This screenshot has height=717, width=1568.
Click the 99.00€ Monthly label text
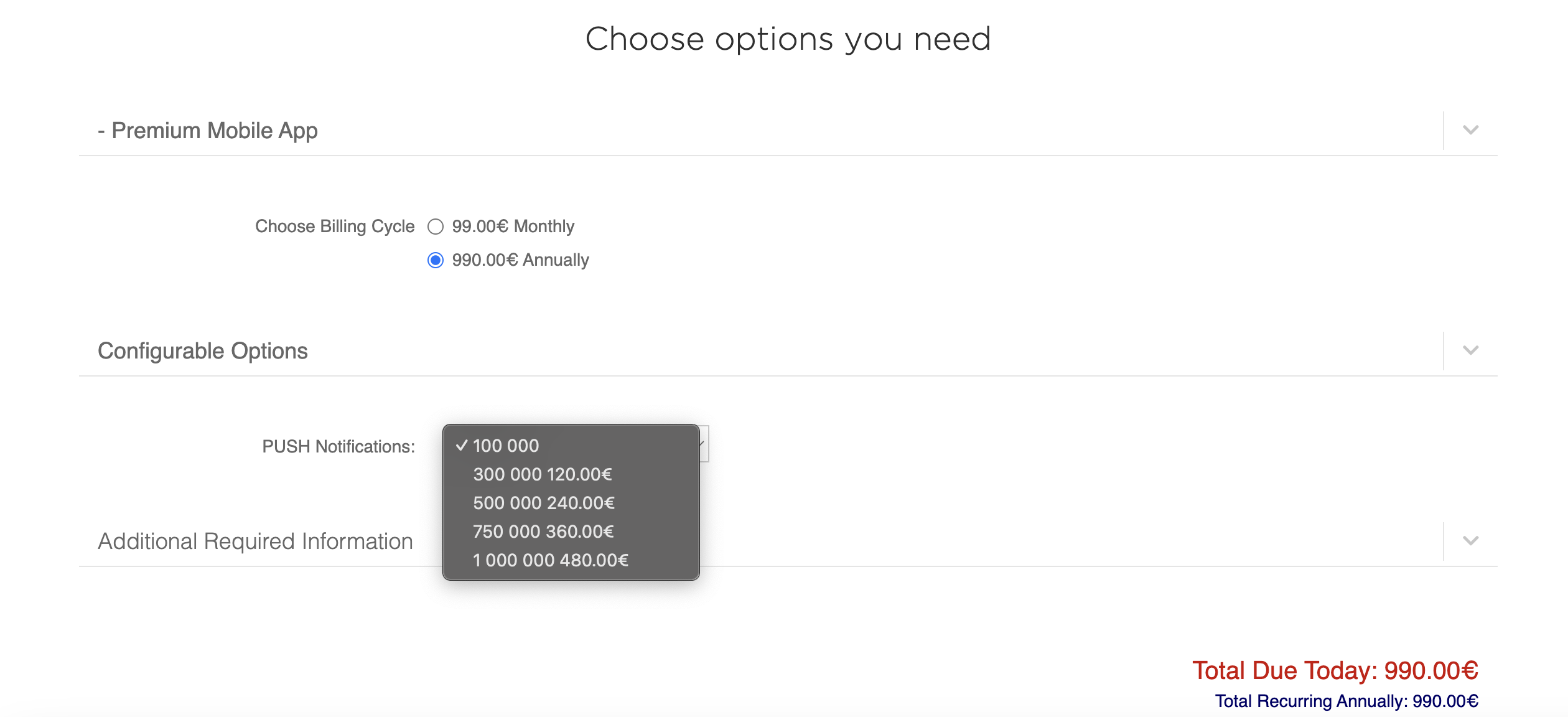click(513, 227)
